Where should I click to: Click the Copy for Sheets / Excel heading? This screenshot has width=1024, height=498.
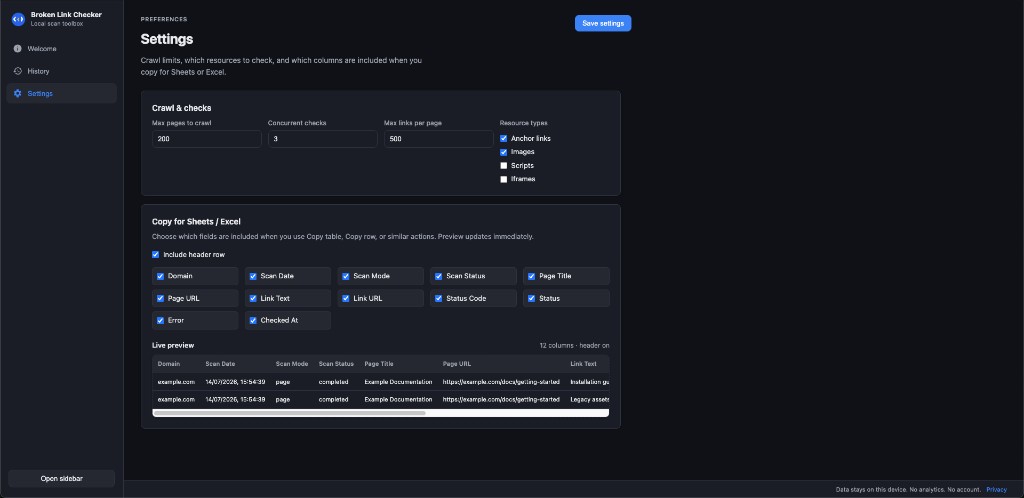tap(197, 222)
